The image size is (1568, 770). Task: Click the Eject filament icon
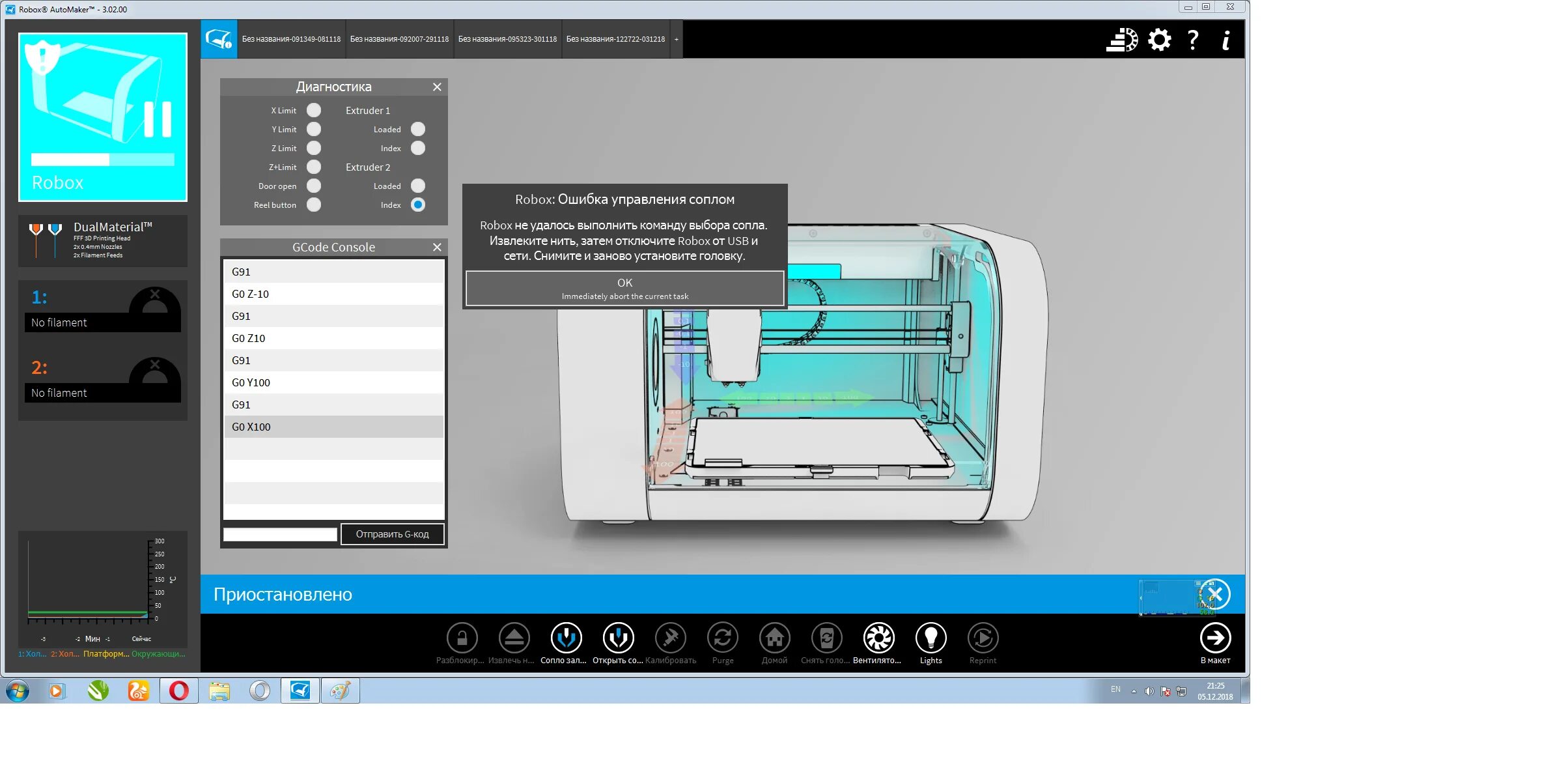(x=514, y=638)
